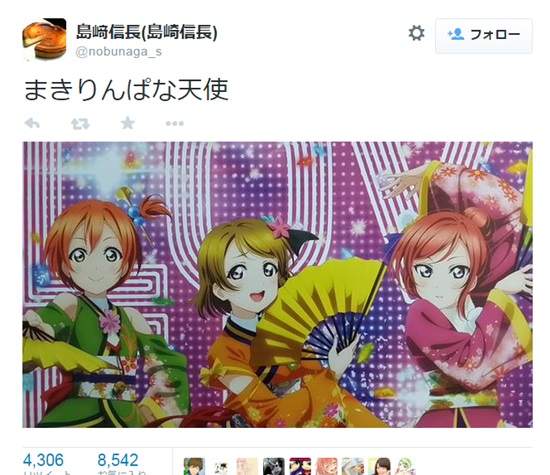Open fifth red avatar in retweeter list
This screenshot has width=550, height=475.
click(x=300, y=467)
